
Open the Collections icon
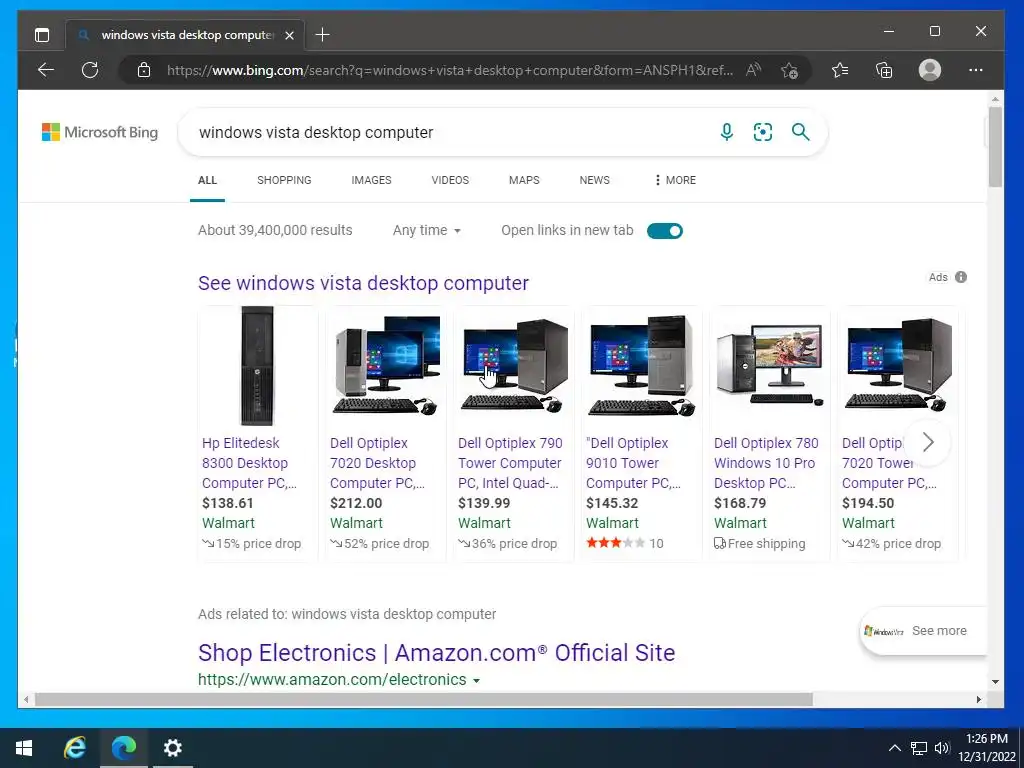click(884, 70)
